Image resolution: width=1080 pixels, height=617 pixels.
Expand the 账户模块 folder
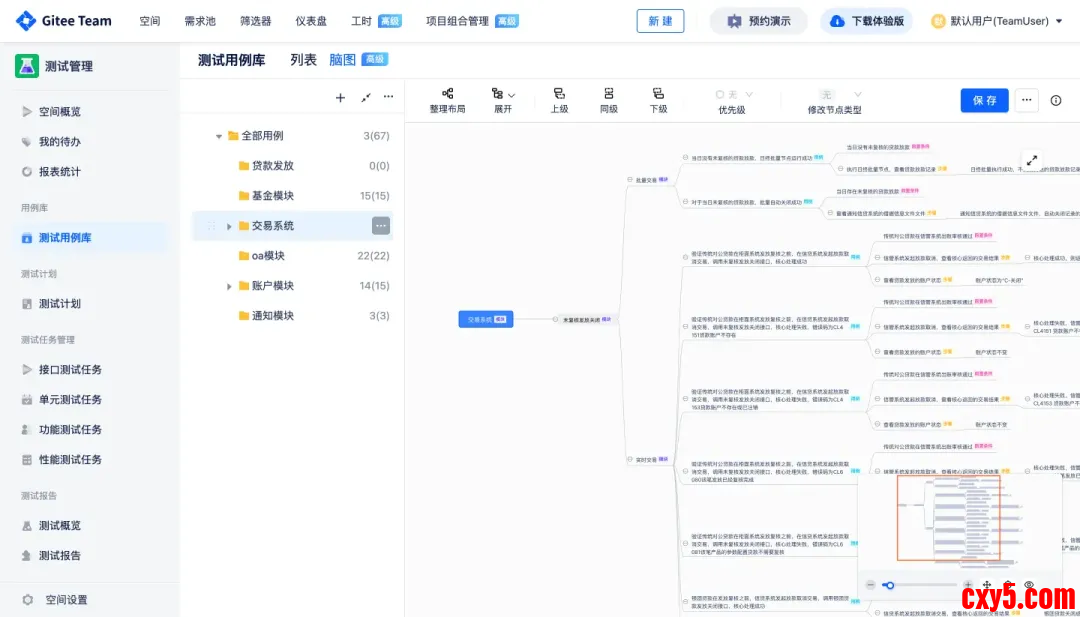(x=229, y=286)
